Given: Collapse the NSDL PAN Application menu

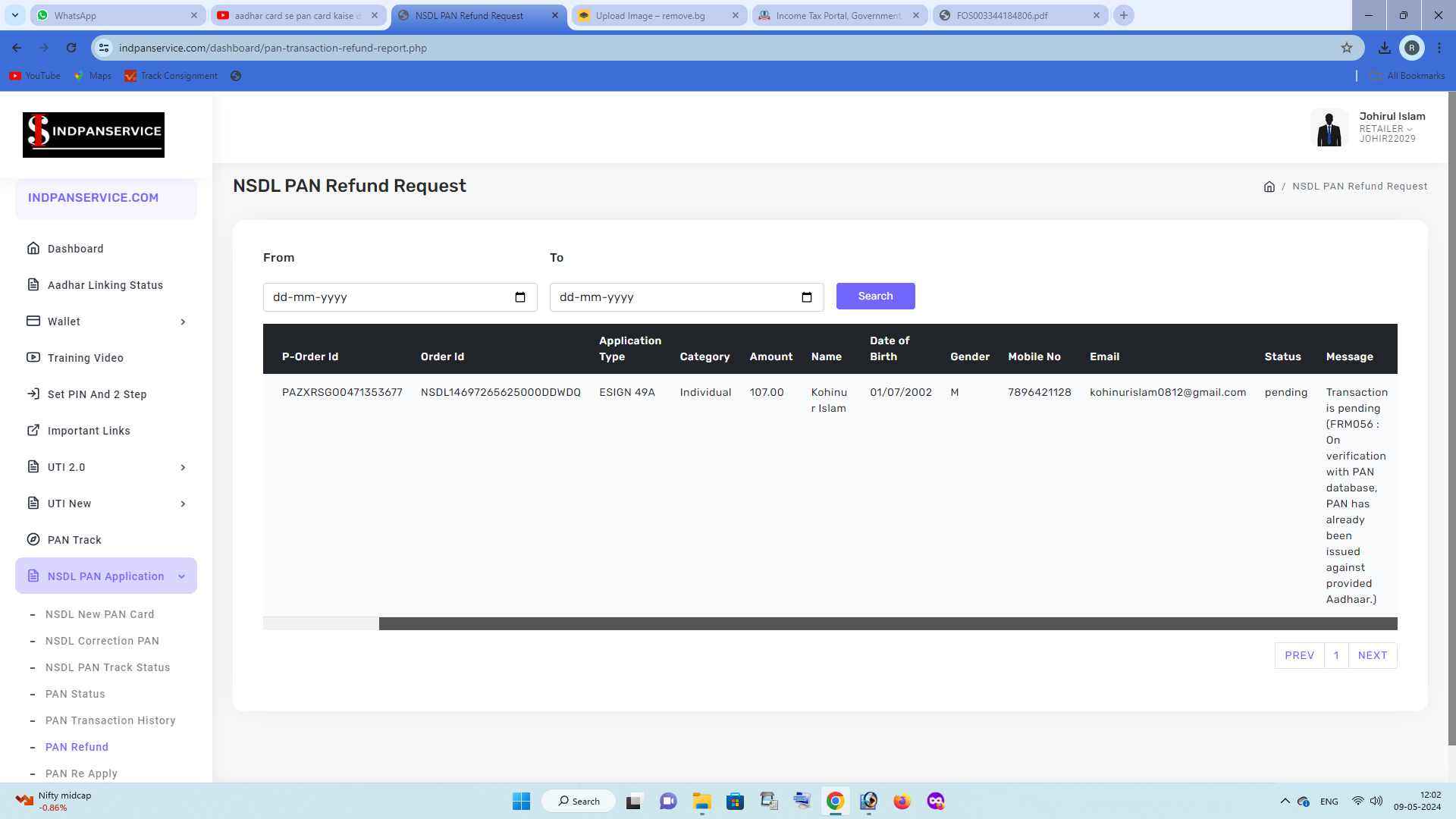Looking at the screenshot, I should click(182, 576).
